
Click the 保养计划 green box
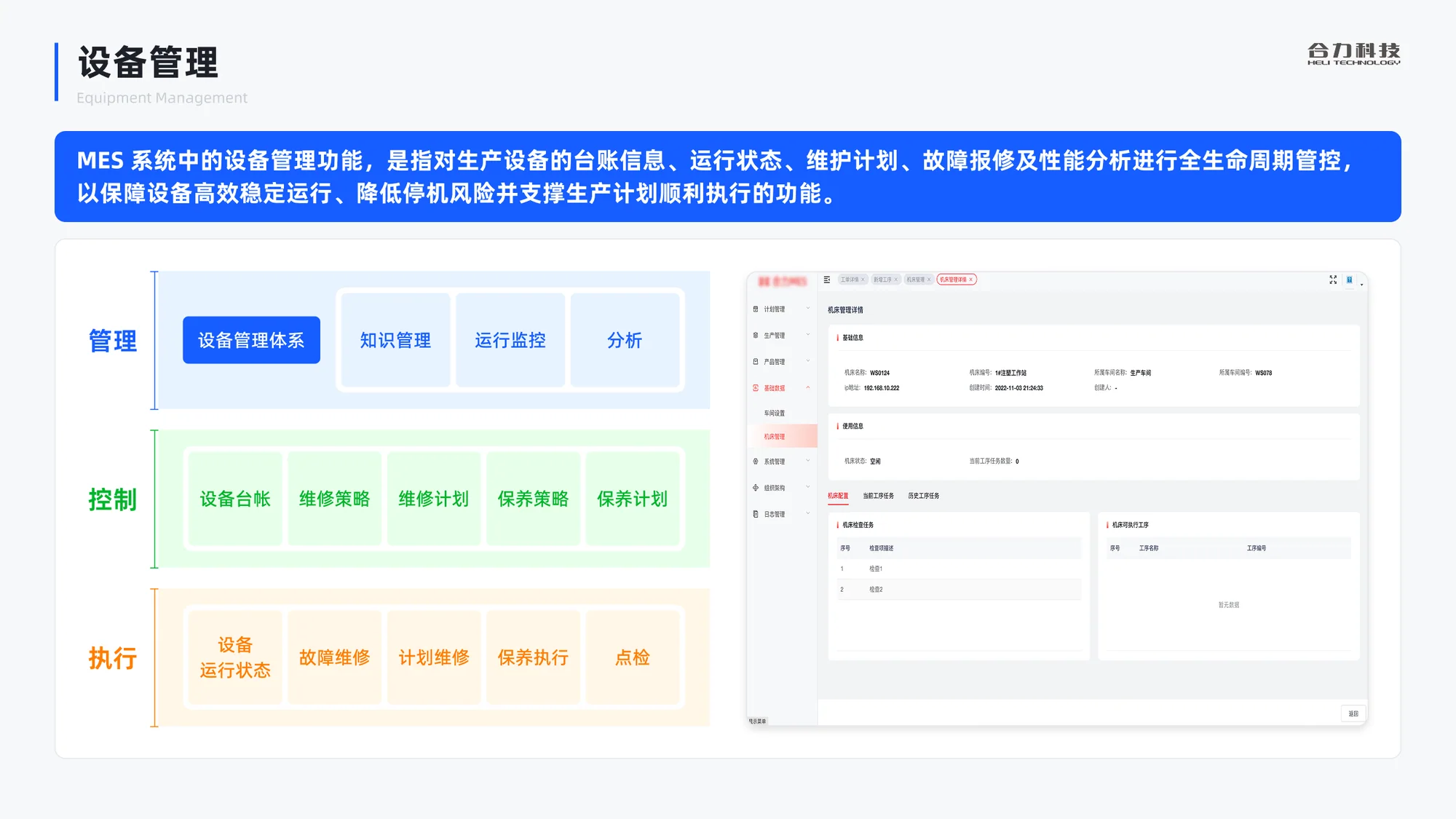click(633, 499)
